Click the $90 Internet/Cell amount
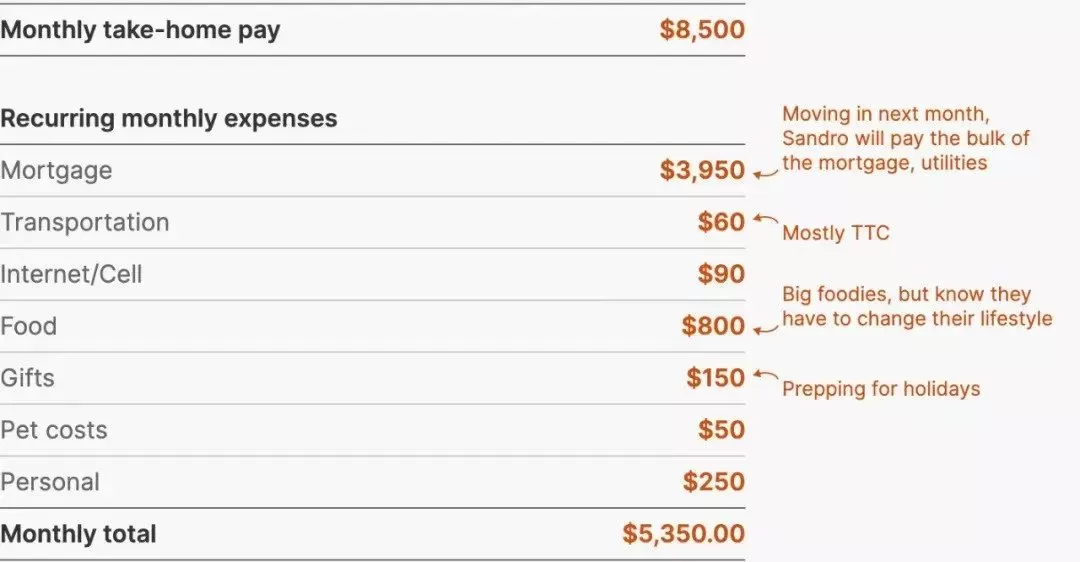 (x=721, y=274)
